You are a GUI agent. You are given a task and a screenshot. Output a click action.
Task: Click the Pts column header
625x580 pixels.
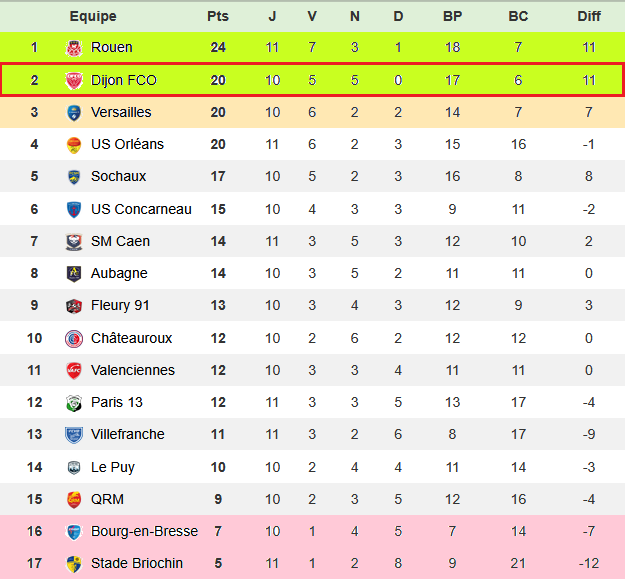pos(217,16)
